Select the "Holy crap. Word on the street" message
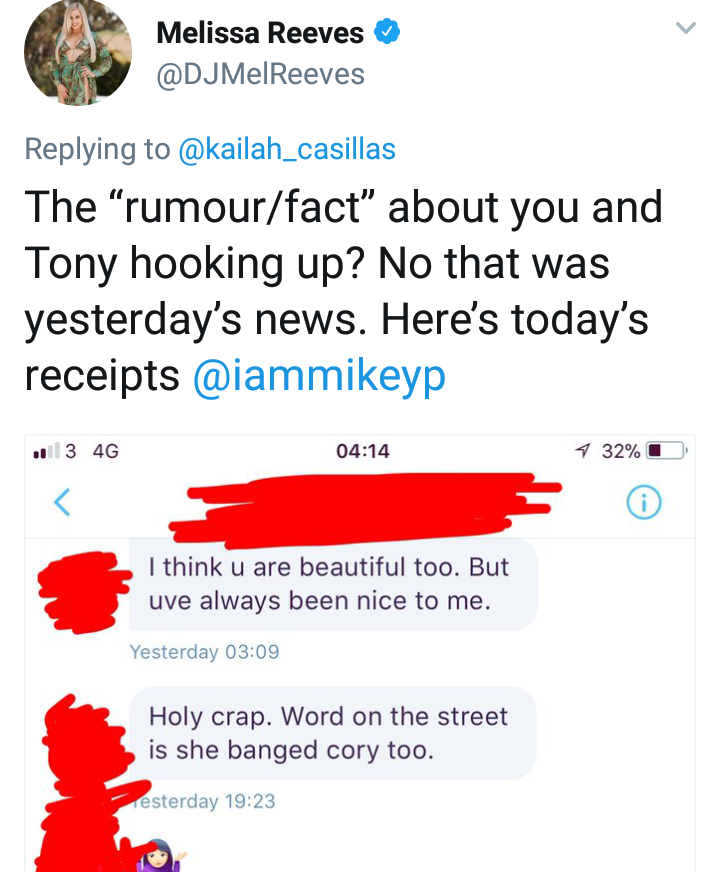This screenshot has height=872, width=720. [332, 733]
